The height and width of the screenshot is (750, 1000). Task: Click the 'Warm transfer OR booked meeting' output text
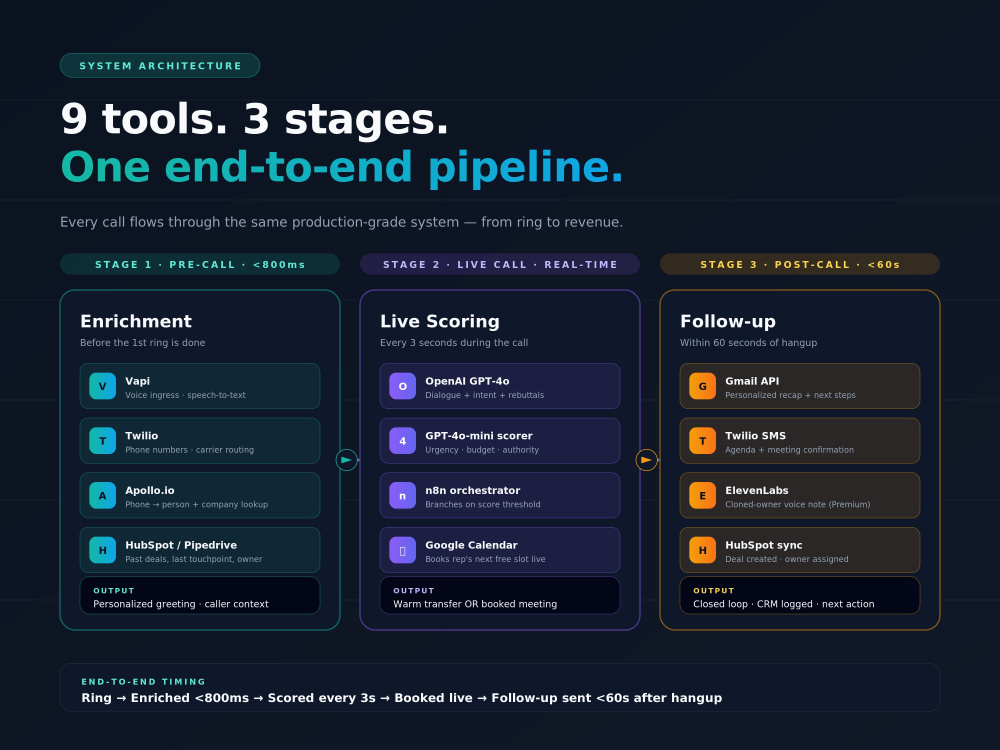[475, 604]
